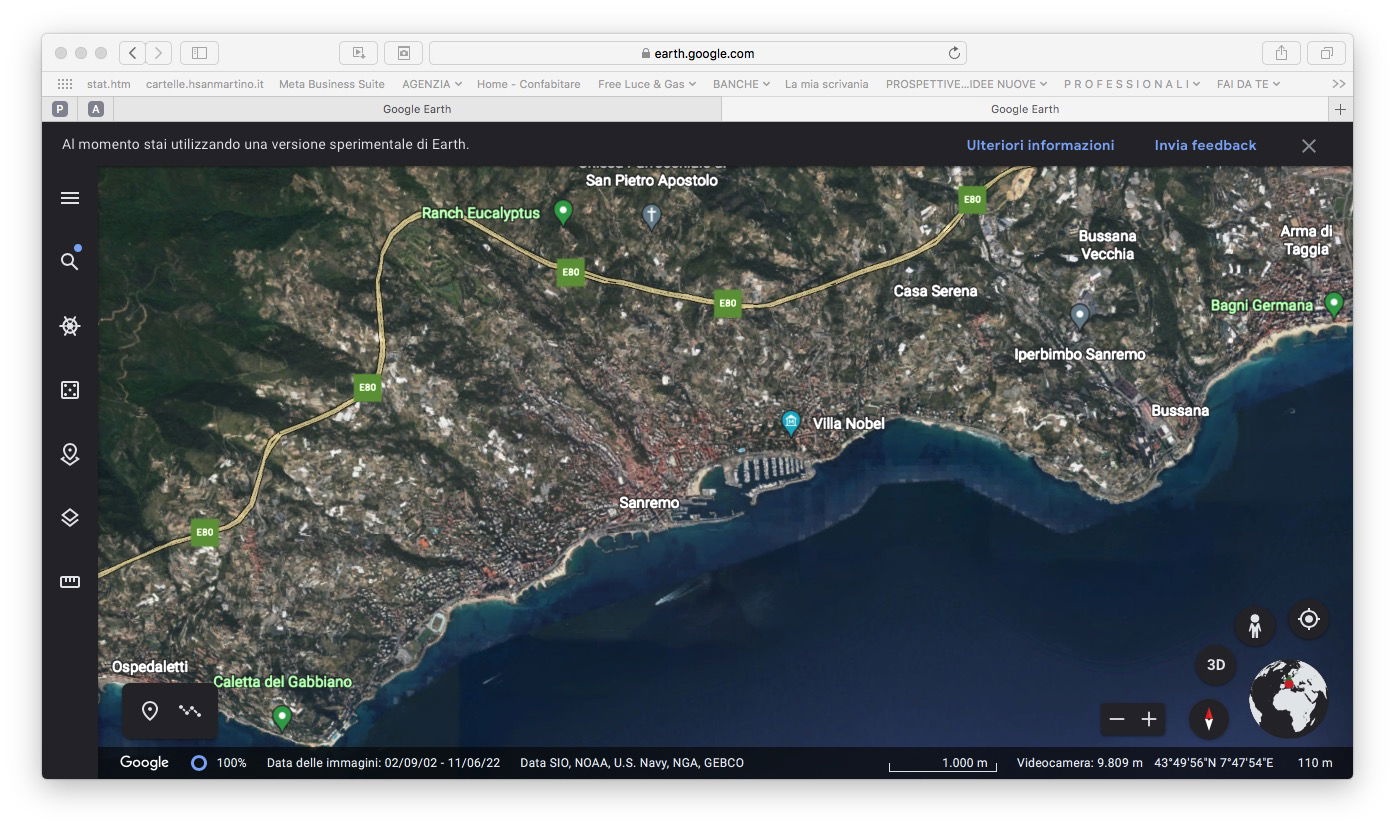Click the globe overview thumbnail
1395x829 pixels.
pos(1289,698)
